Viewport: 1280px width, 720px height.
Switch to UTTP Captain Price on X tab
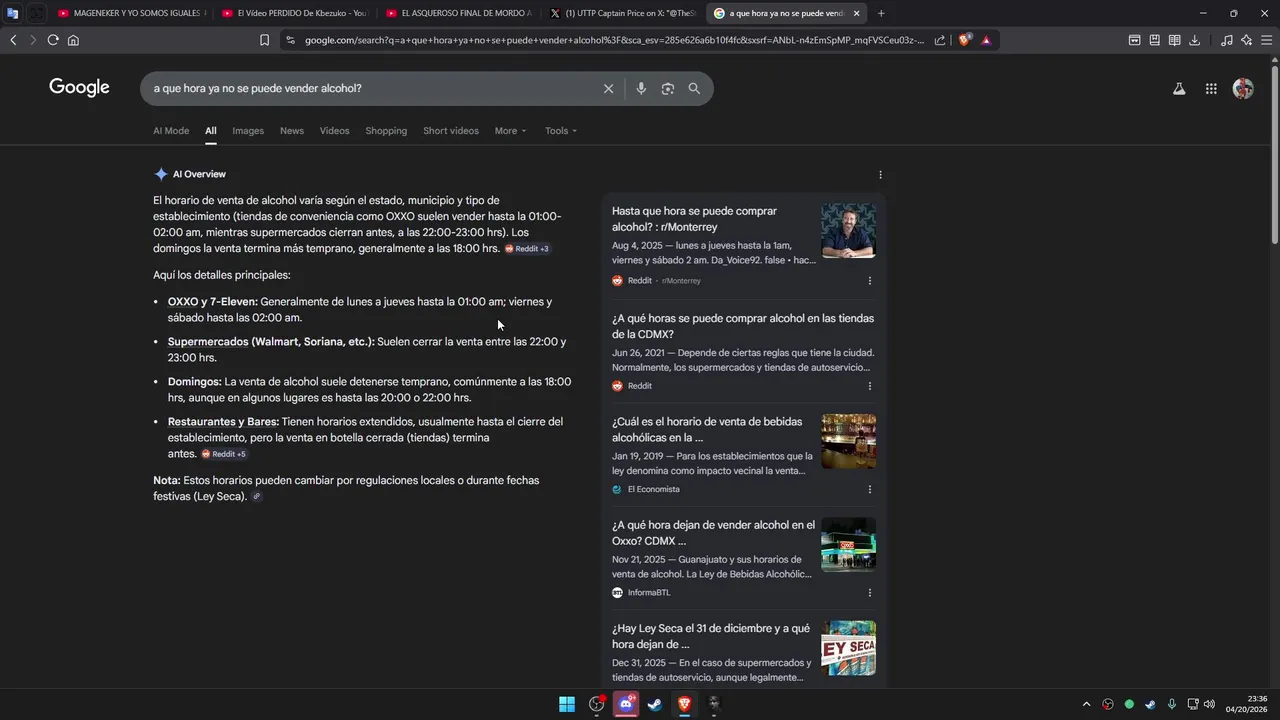tap(622, 13)
